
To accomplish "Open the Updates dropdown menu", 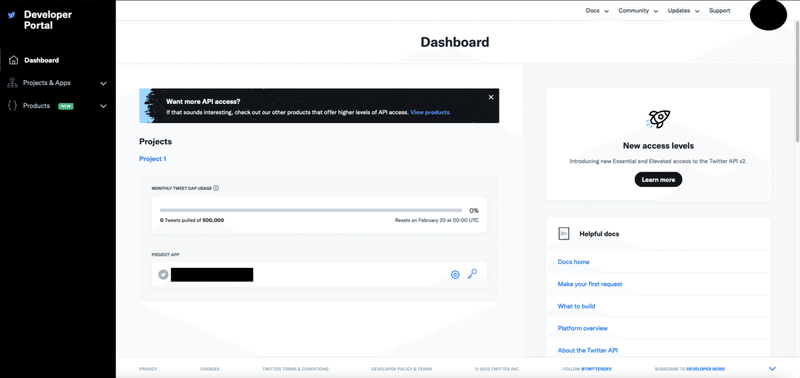I will (x=683, y=11).
